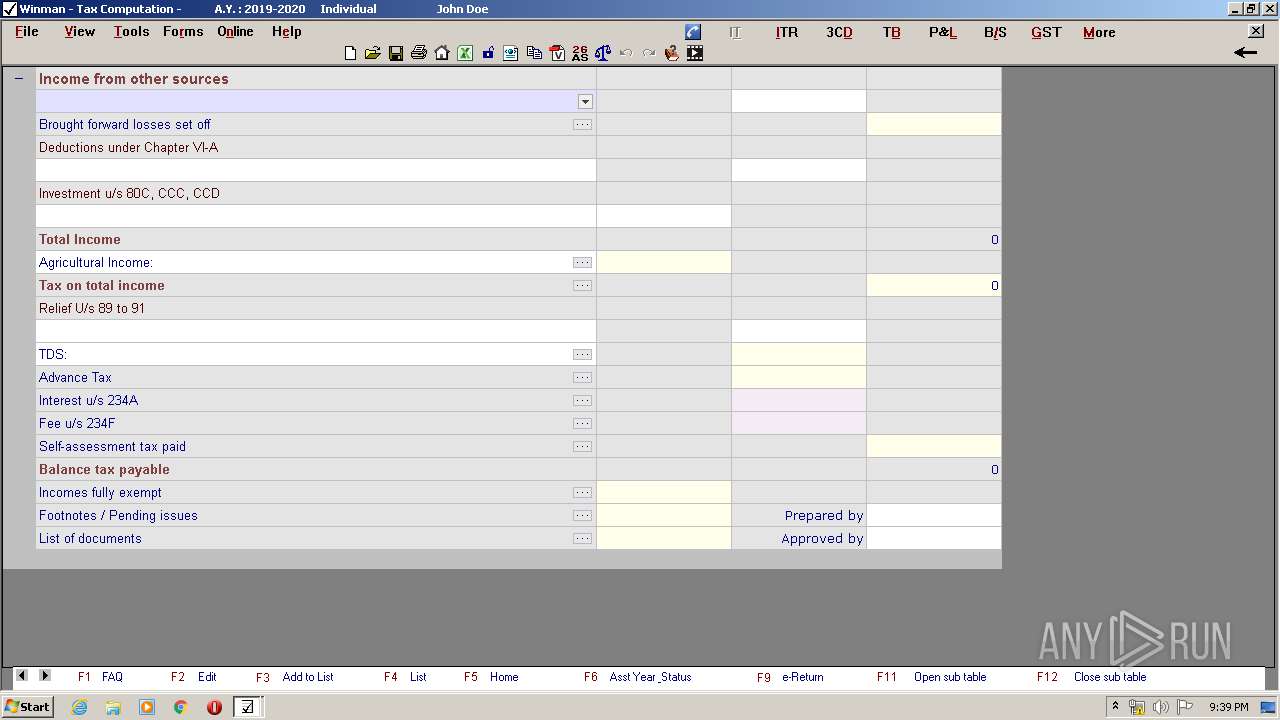Launch Internet Explorer from taskbar
The width and height of the screenshot is (1280, 720).
click(x=79, y=707)
